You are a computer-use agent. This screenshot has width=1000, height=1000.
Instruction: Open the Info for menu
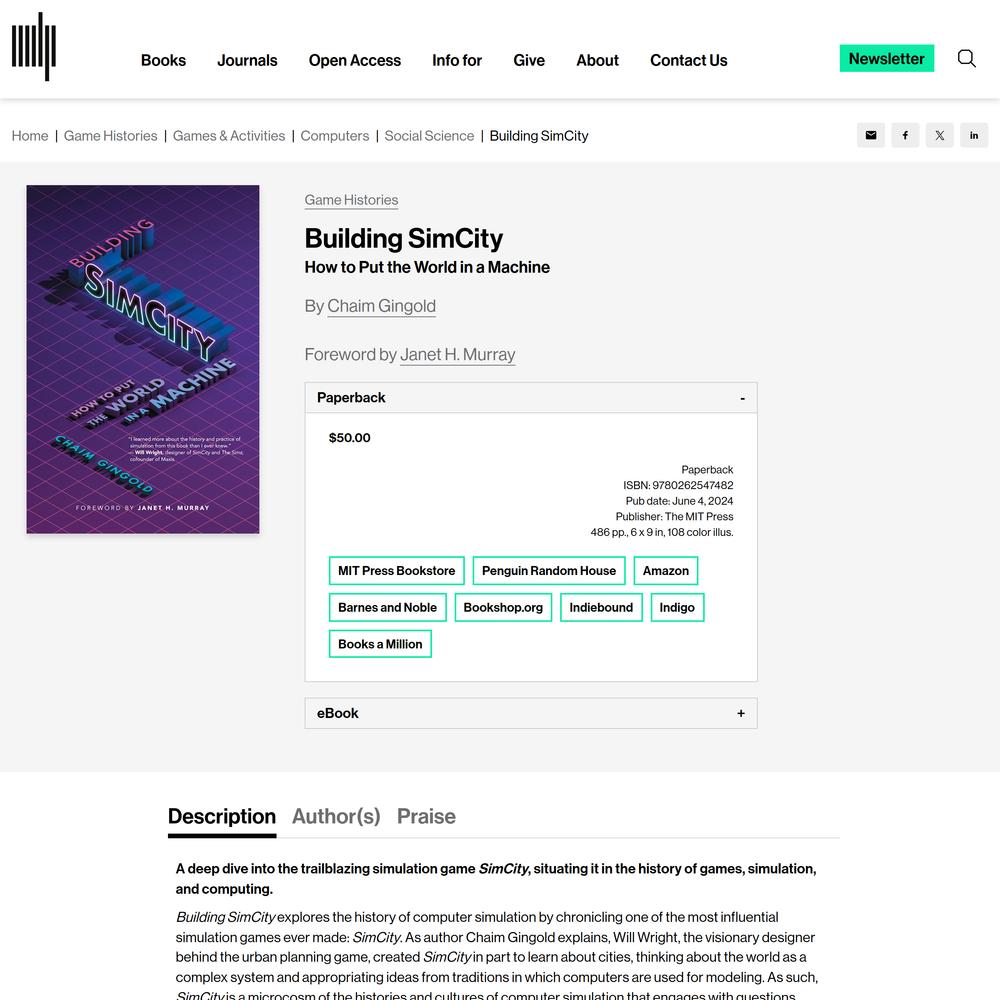point(457,60)
